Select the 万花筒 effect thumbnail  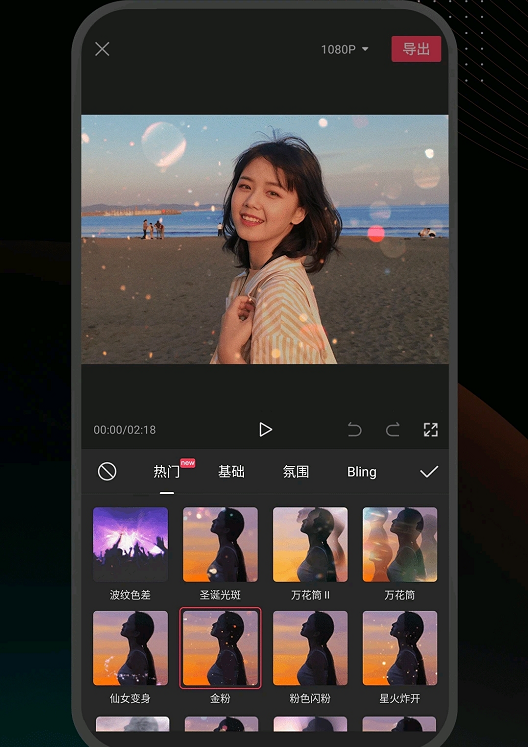400,545
